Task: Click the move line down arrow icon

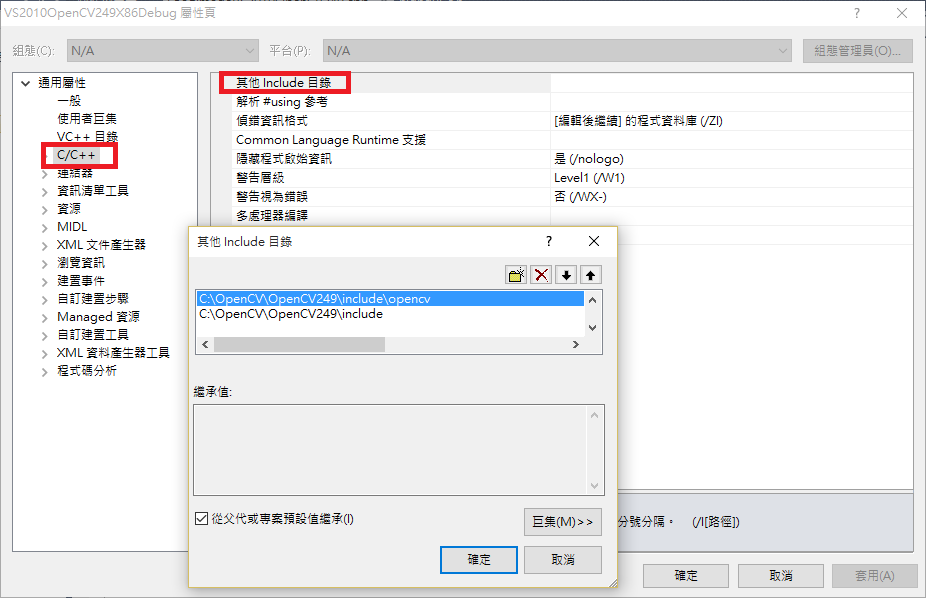Action: (x=566, y=275)
